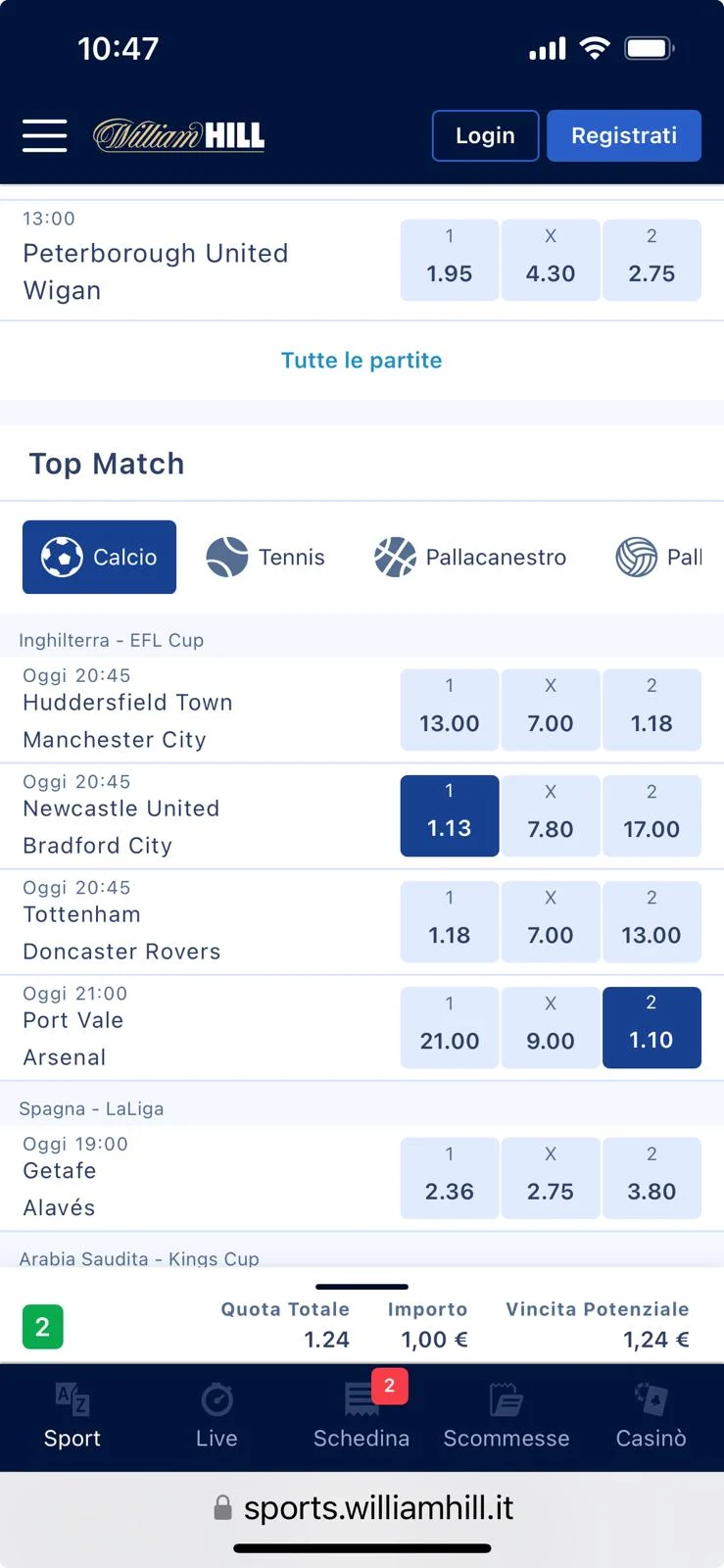Tap the William Hill logo
Viewport: 724px width, 1568px height.
179,135
